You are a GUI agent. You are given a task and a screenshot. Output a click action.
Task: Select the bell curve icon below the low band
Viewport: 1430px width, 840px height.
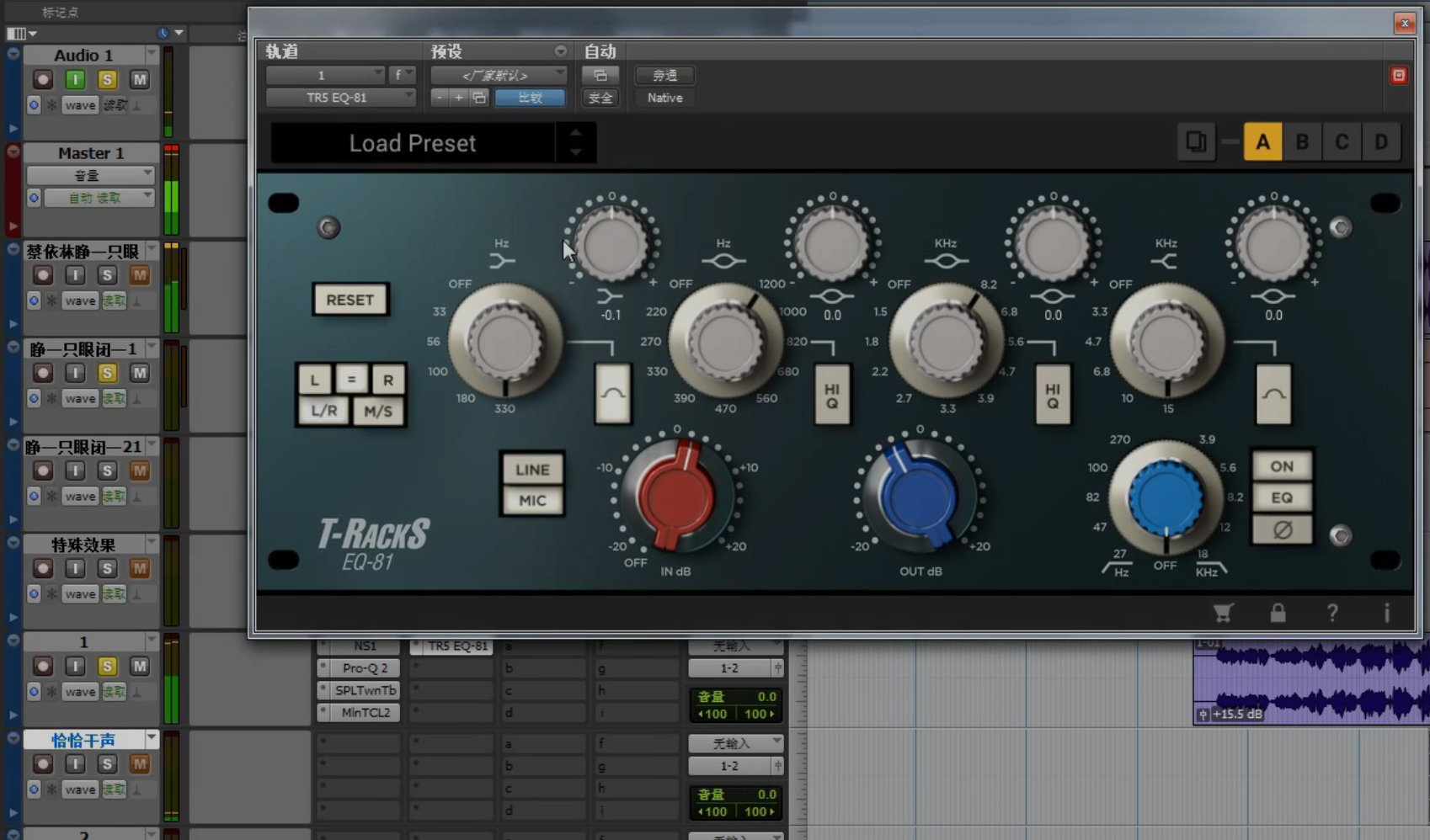(613, 395)
